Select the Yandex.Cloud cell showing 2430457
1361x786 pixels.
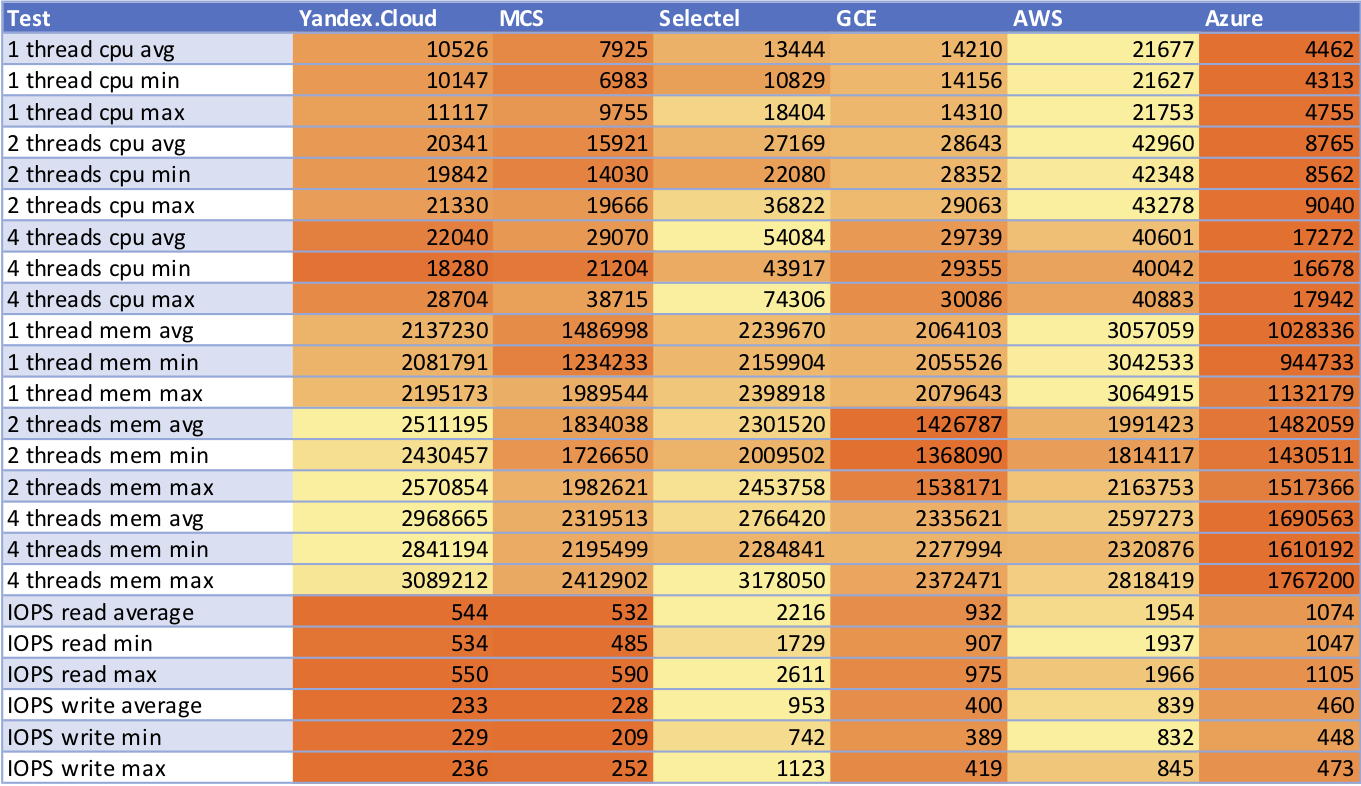[x=393, y=455]
